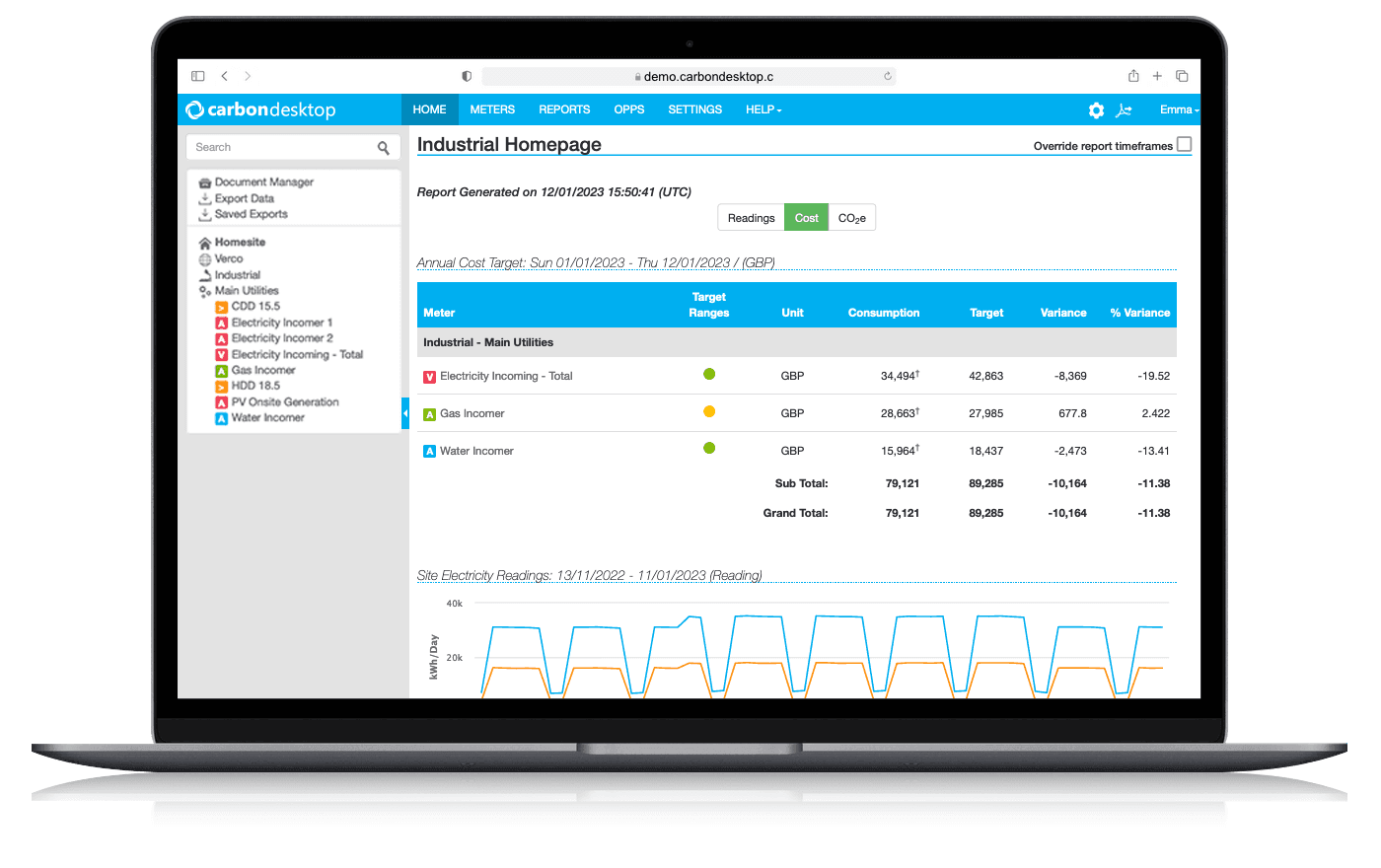This screenshot has height=868, width=1381.
Task: Open the Document Manager link
Action: point(263,182)
